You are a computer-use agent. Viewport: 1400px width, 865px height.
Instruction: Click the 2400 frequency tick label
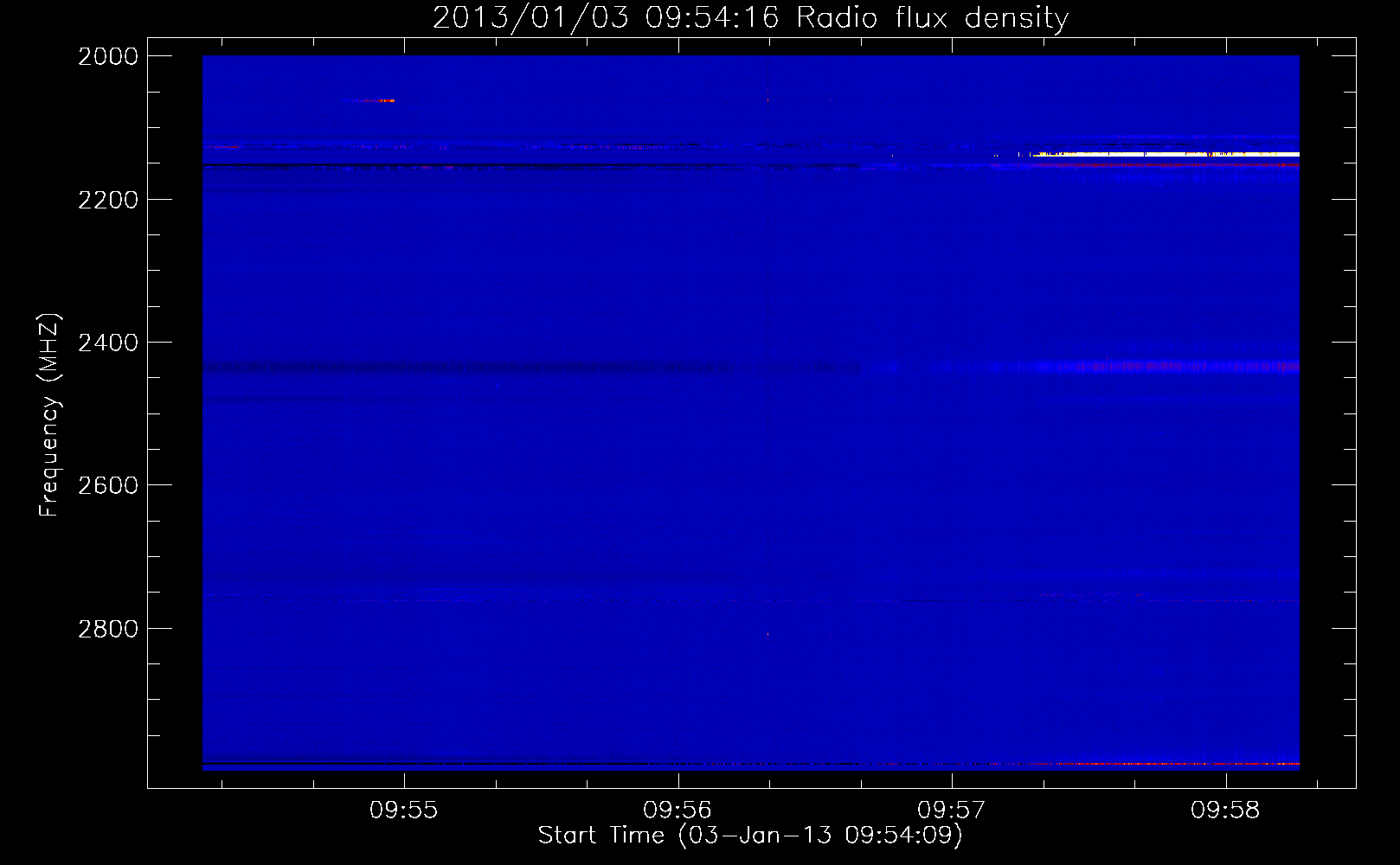(x=108, y=343)
